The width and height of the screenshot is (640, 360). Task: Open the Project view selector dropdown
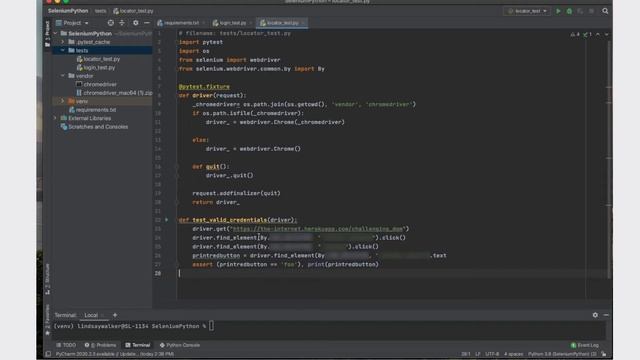72,23
